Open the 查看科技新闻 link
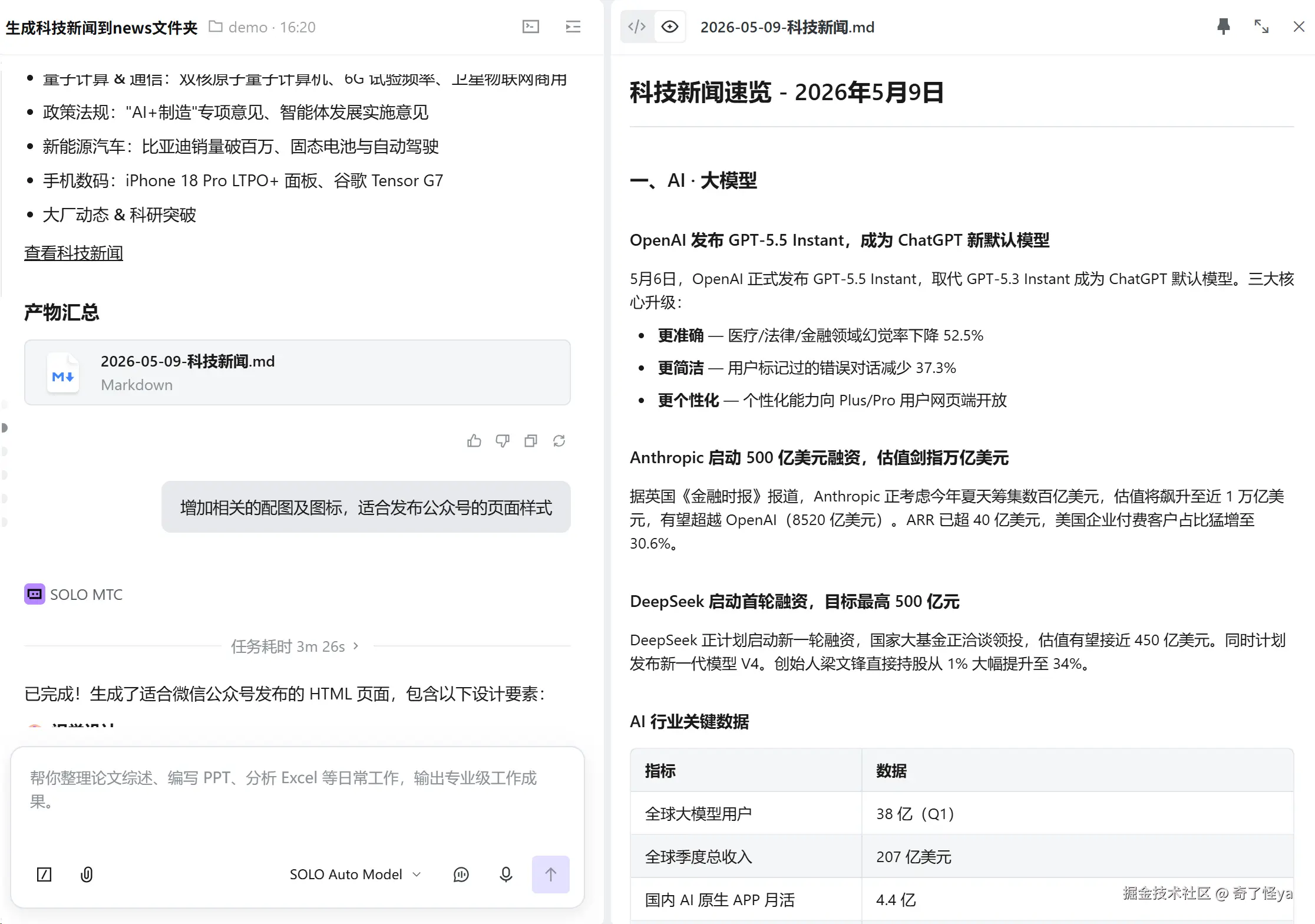The width and height of the screenshot is (1315, 924). [x=74, y=253]
